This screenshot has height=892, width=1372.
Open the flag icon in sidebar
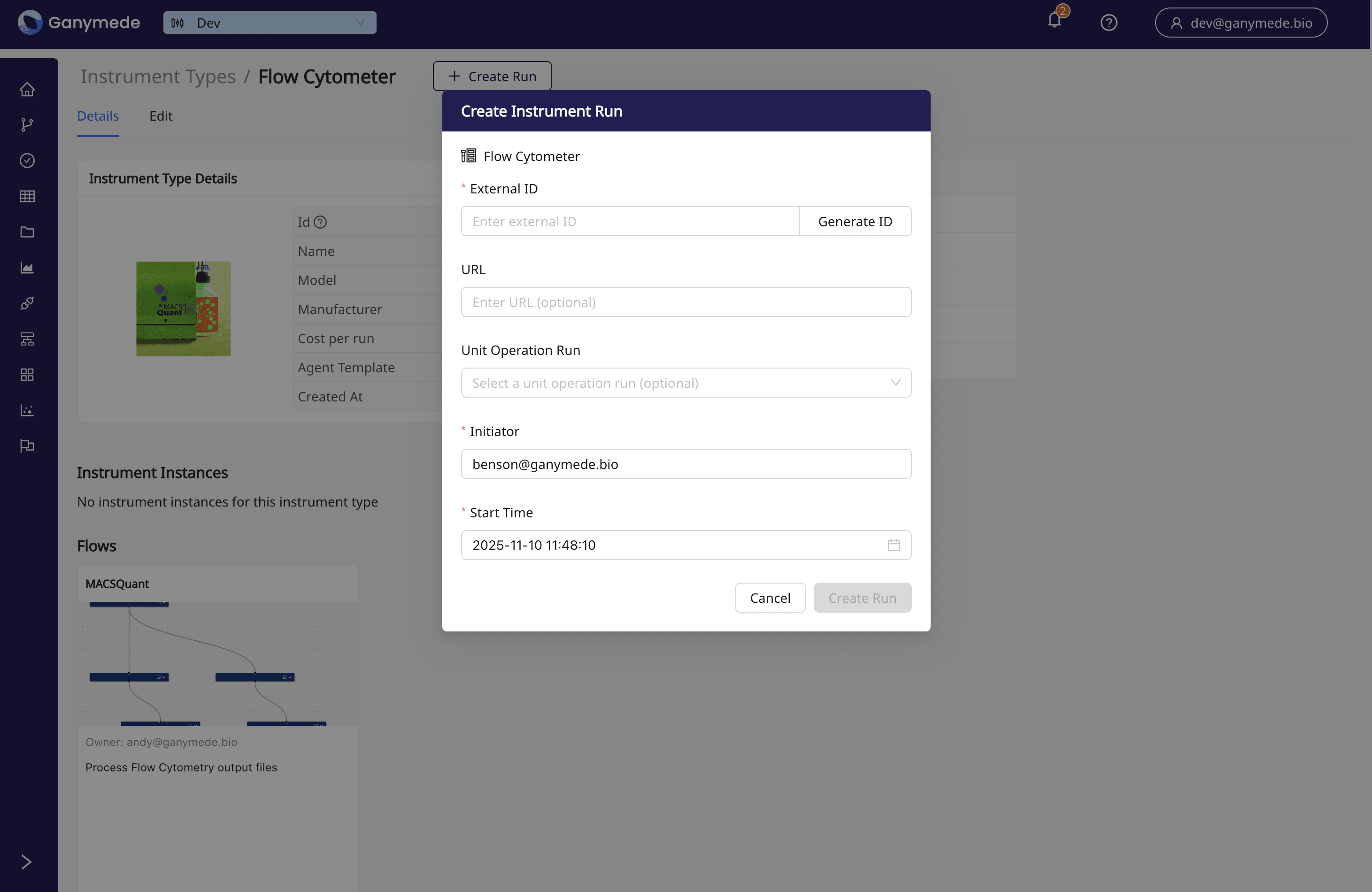pos(27,446)
